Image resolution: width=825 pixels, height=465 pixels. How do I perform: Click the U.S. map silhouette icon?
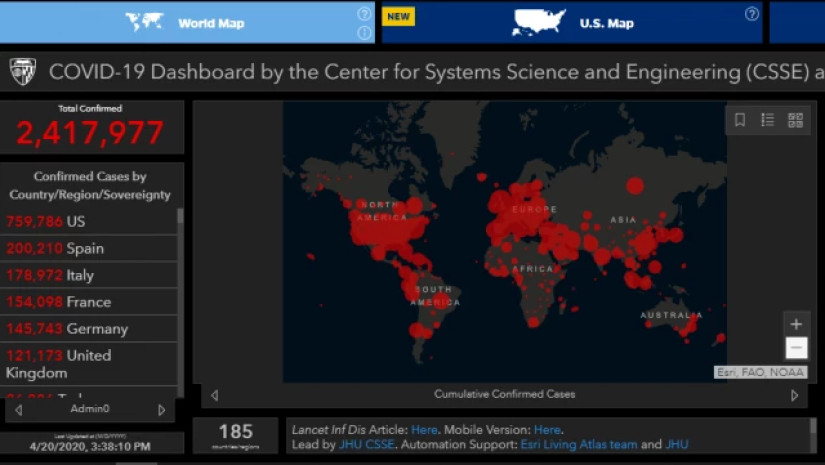pos(539,23)
